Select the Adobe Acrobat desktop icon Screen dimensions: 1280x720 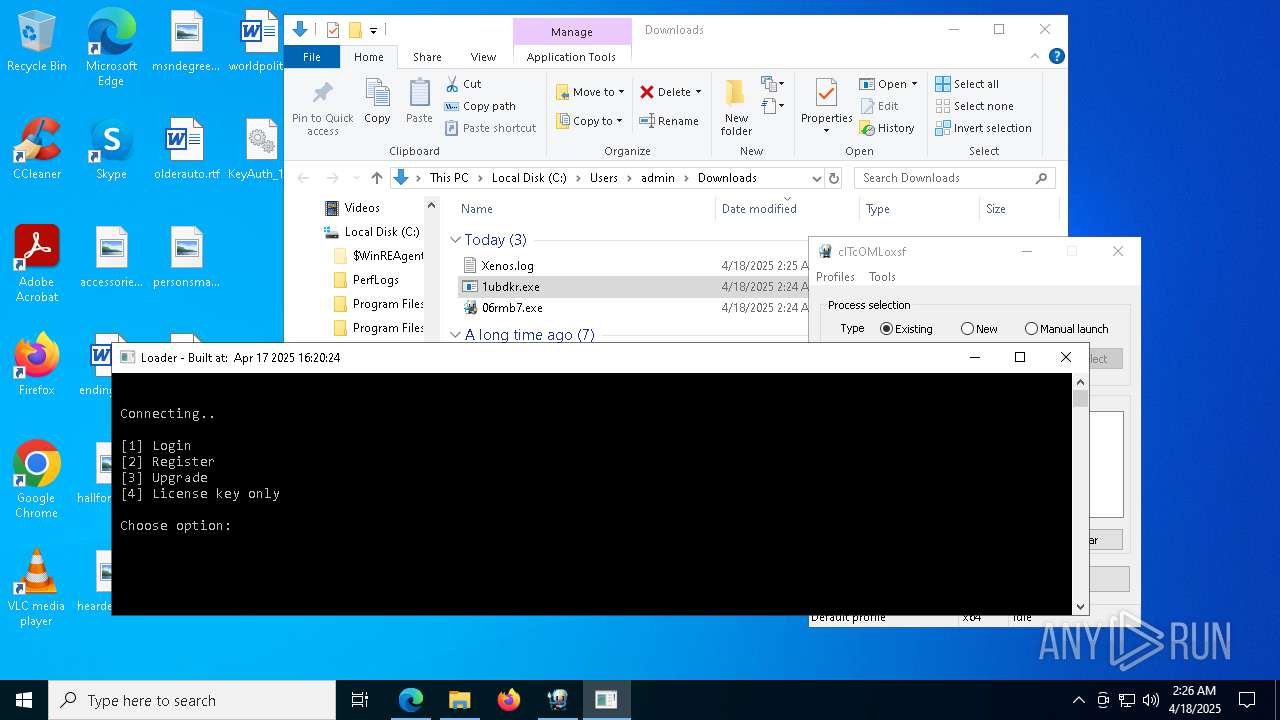click(37, 264)
